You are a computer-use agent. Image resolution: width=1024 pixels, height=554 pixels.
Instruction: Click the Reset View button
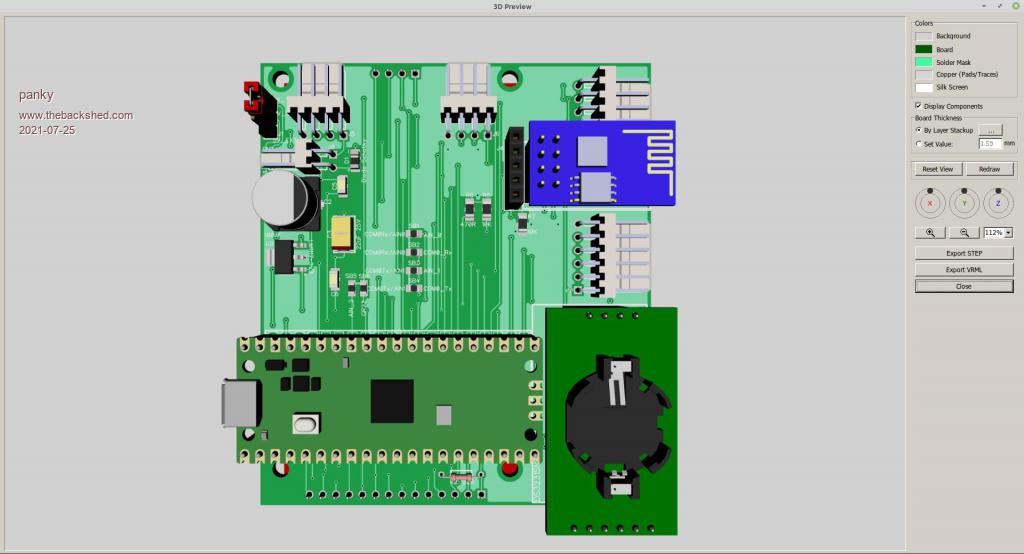[x=937, y=169]
